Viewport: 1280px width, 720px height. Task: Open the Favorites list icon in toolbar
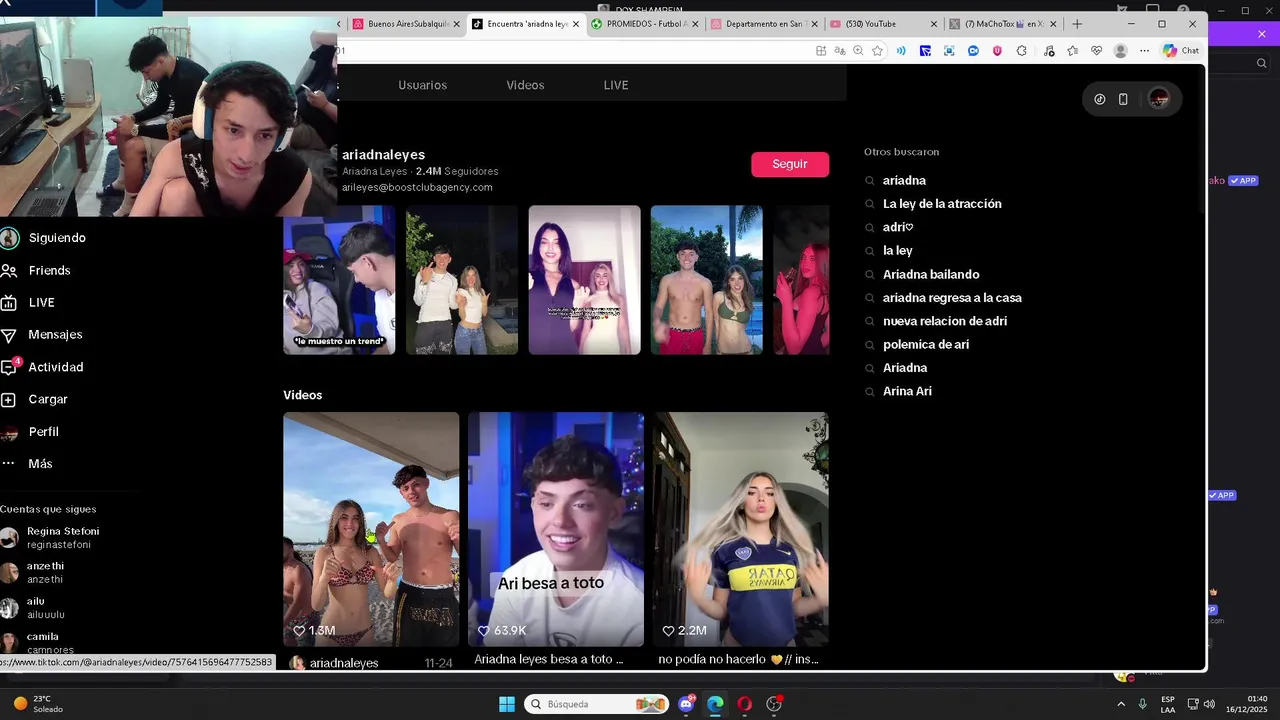tap(1073, 51)
